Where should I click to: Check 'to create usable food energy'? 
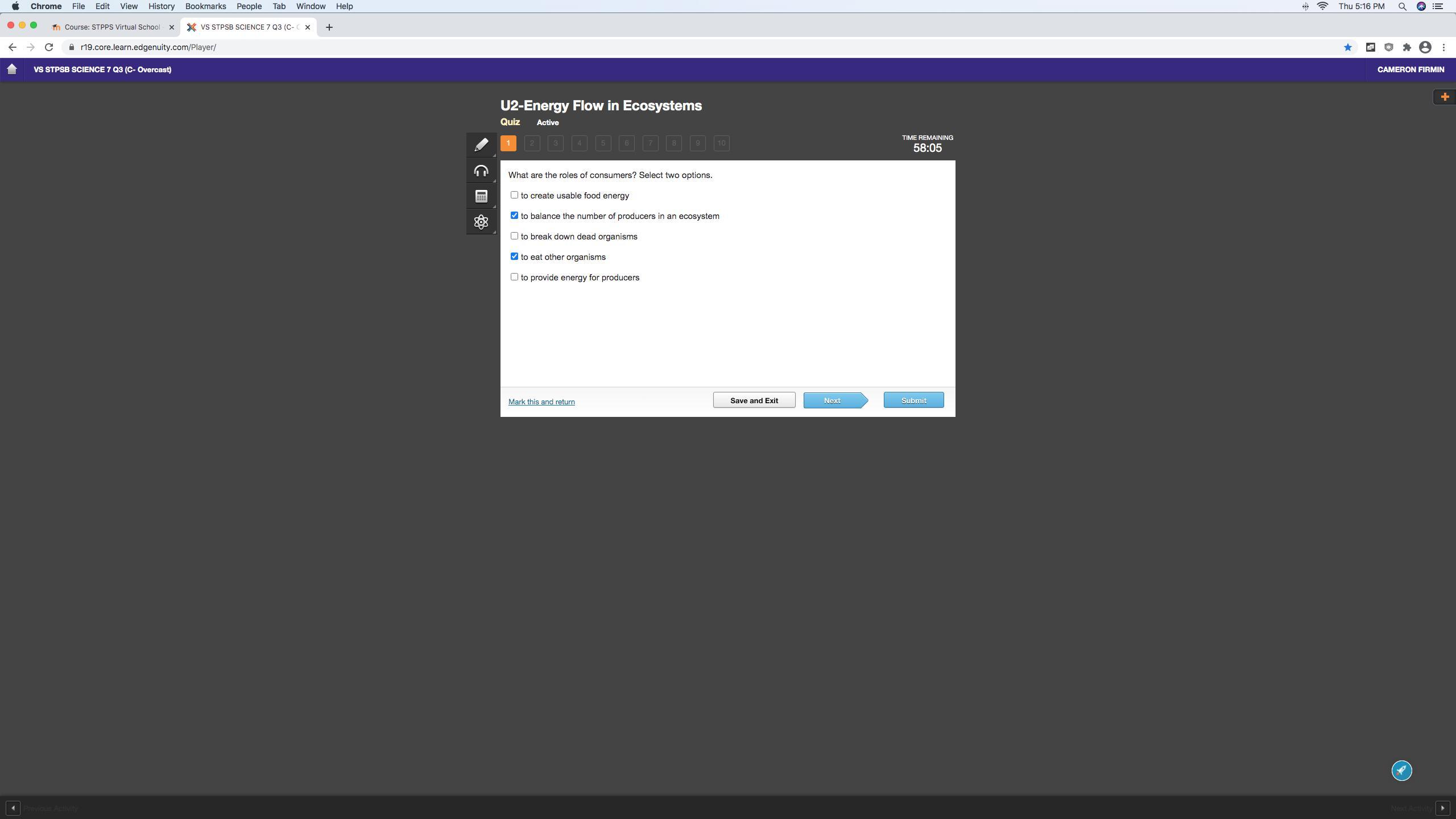tap(514, 195)
